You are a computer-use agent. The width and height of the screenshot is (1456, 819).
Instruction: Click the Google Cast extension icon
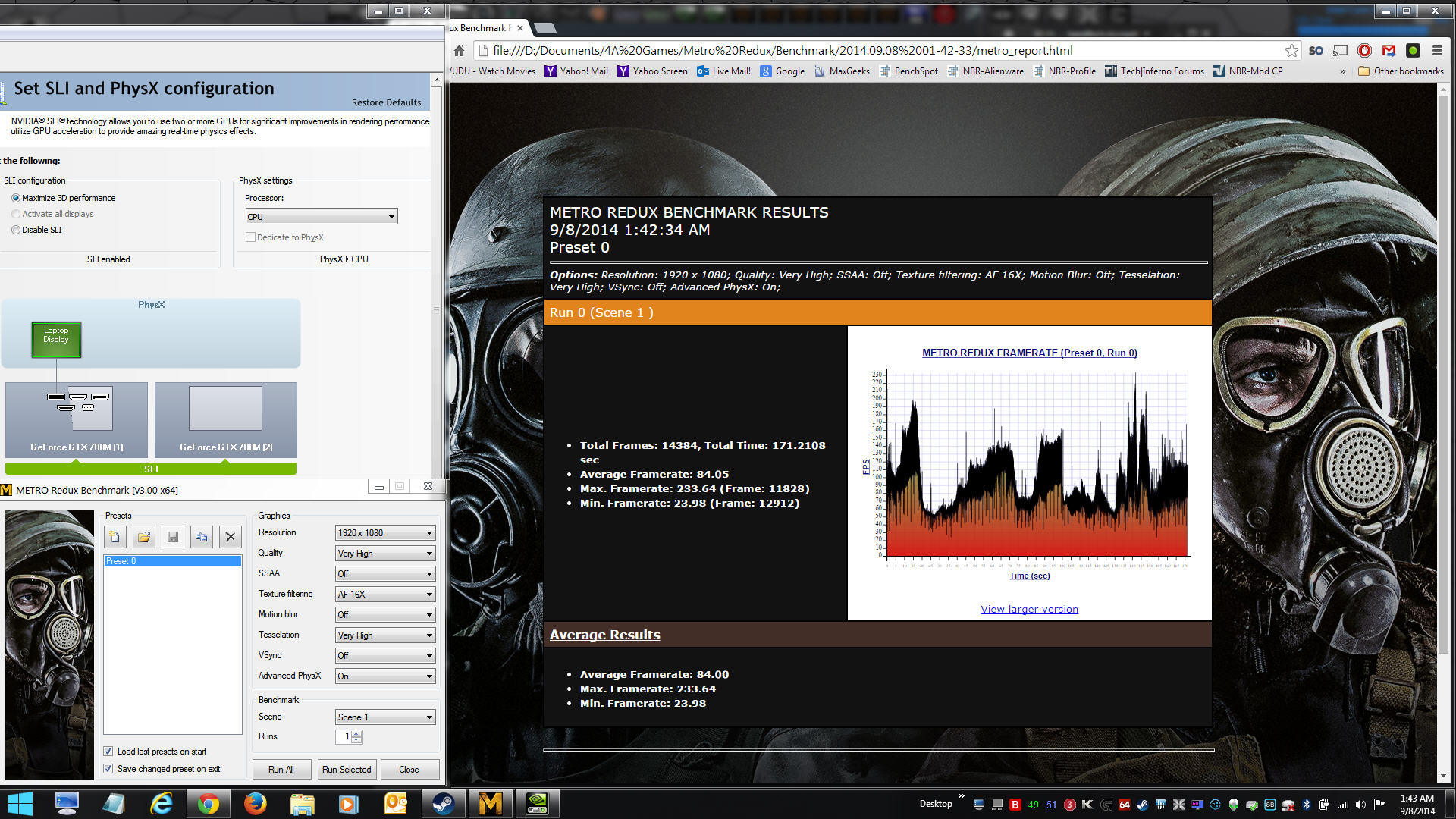pos(1340,50)
